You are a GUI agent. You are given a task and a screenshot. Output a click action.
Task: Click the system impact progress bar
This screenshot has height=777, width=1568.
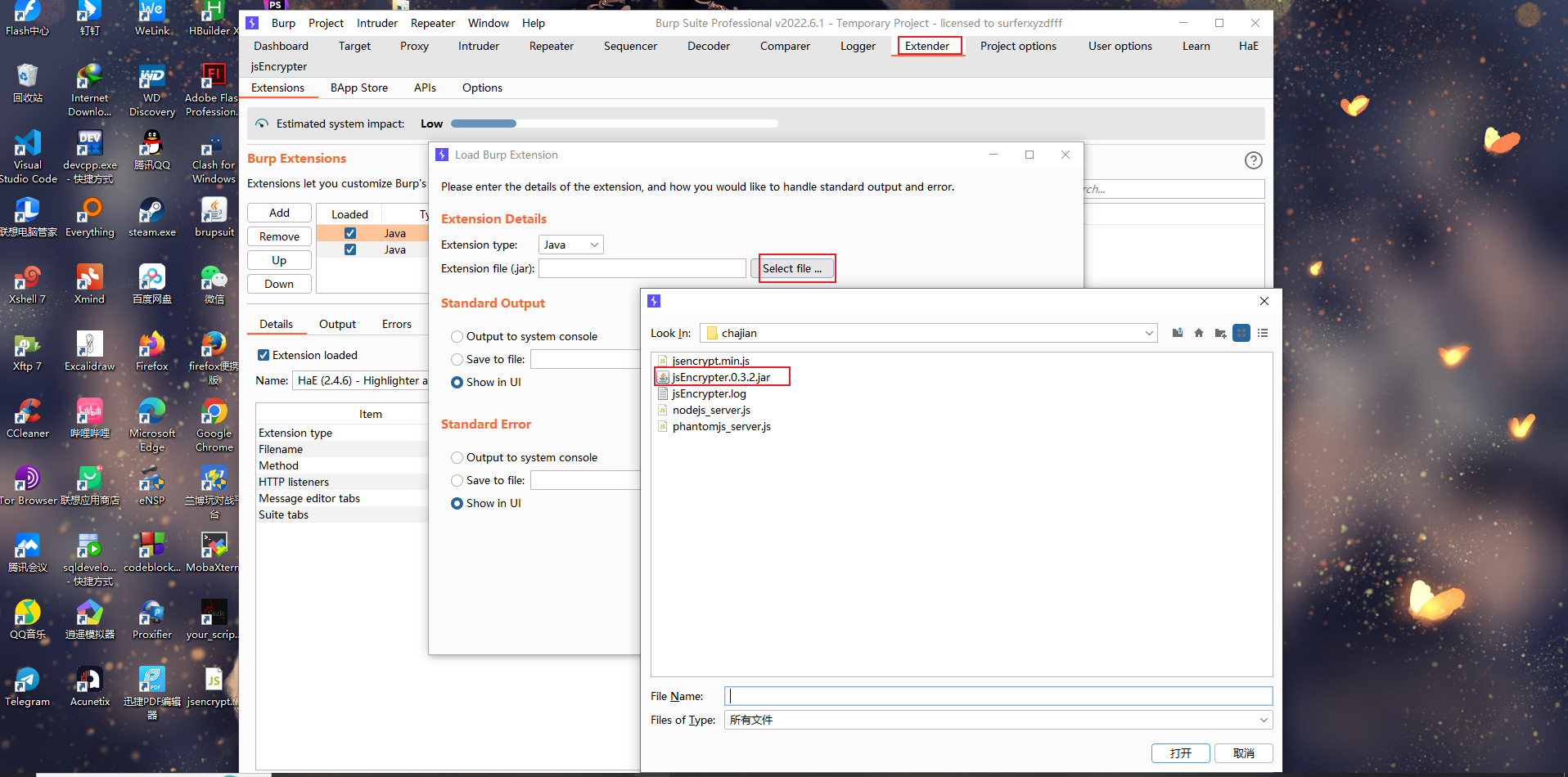pyautogui.click(x=614, y=124)
